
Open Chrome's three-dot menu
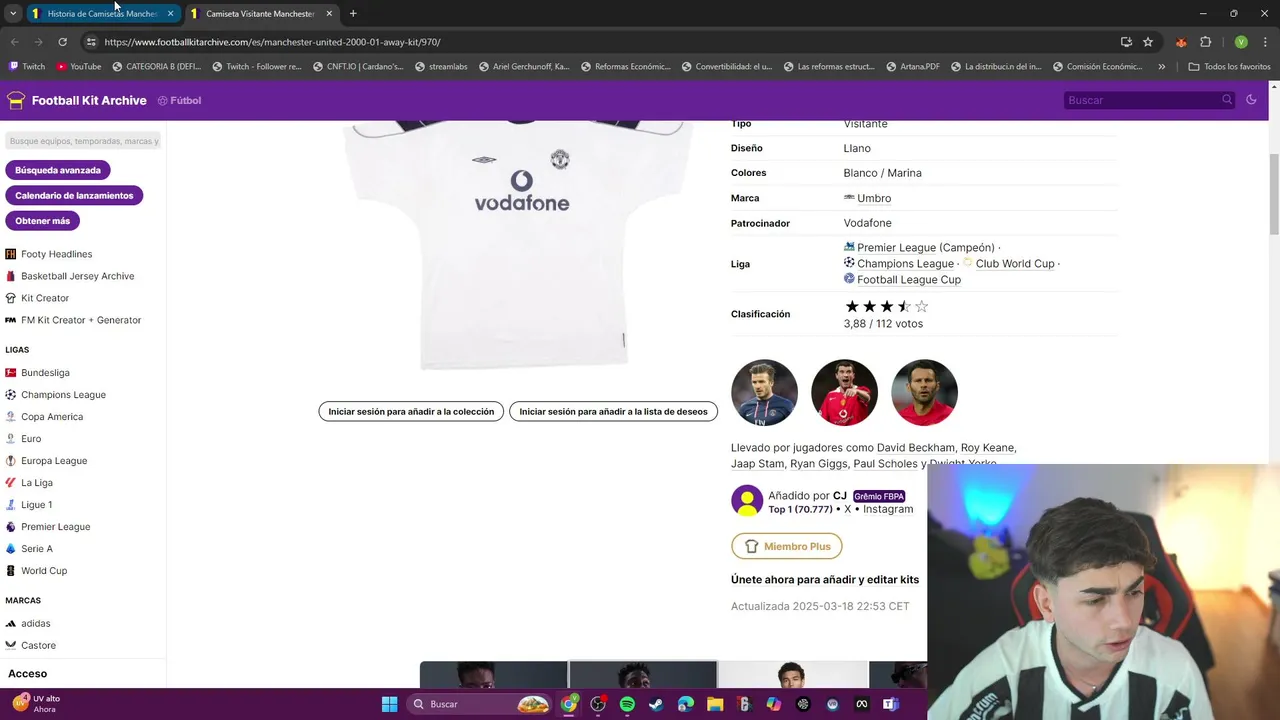[1264, 42]
